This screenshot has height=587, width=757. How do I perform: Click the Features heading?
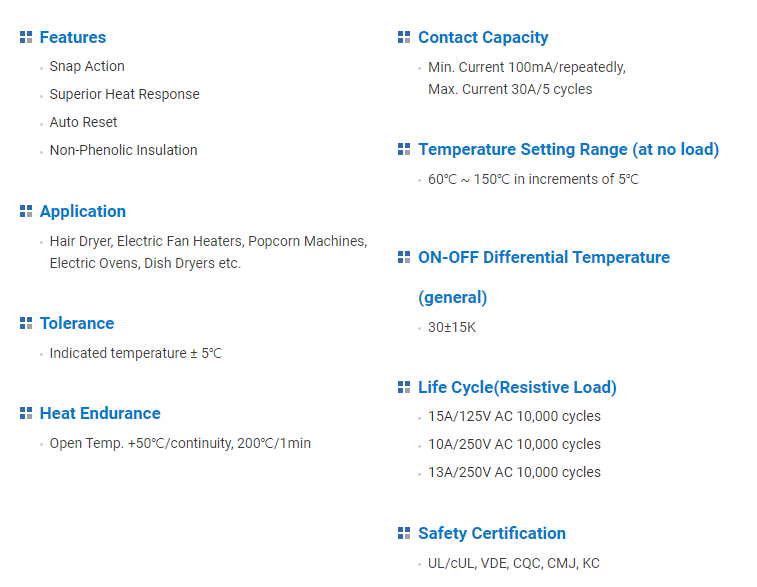coord(72,37)
